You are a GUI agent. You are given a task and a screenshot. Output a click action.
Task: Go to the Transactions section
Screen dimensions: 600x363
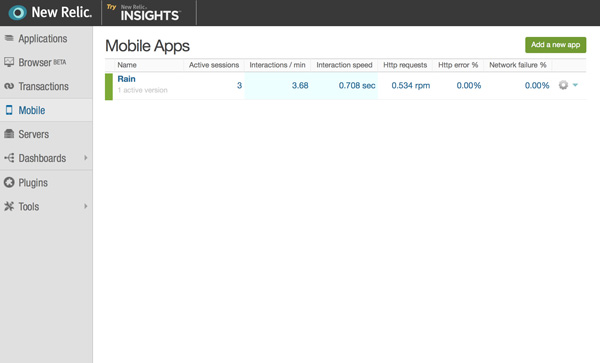[46, 86]
